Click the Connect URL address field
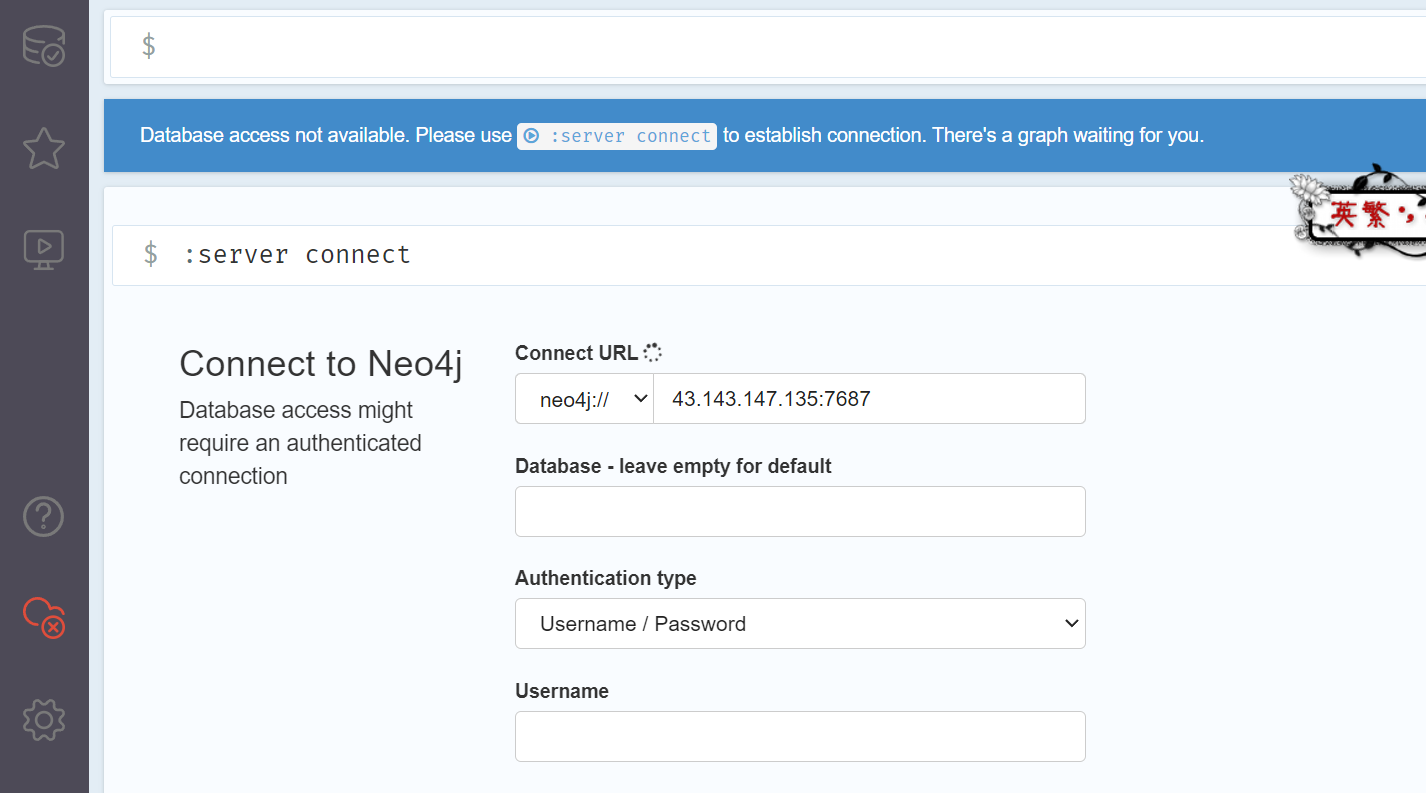Viewport: 1426px width, 793px height. (869, 399)
